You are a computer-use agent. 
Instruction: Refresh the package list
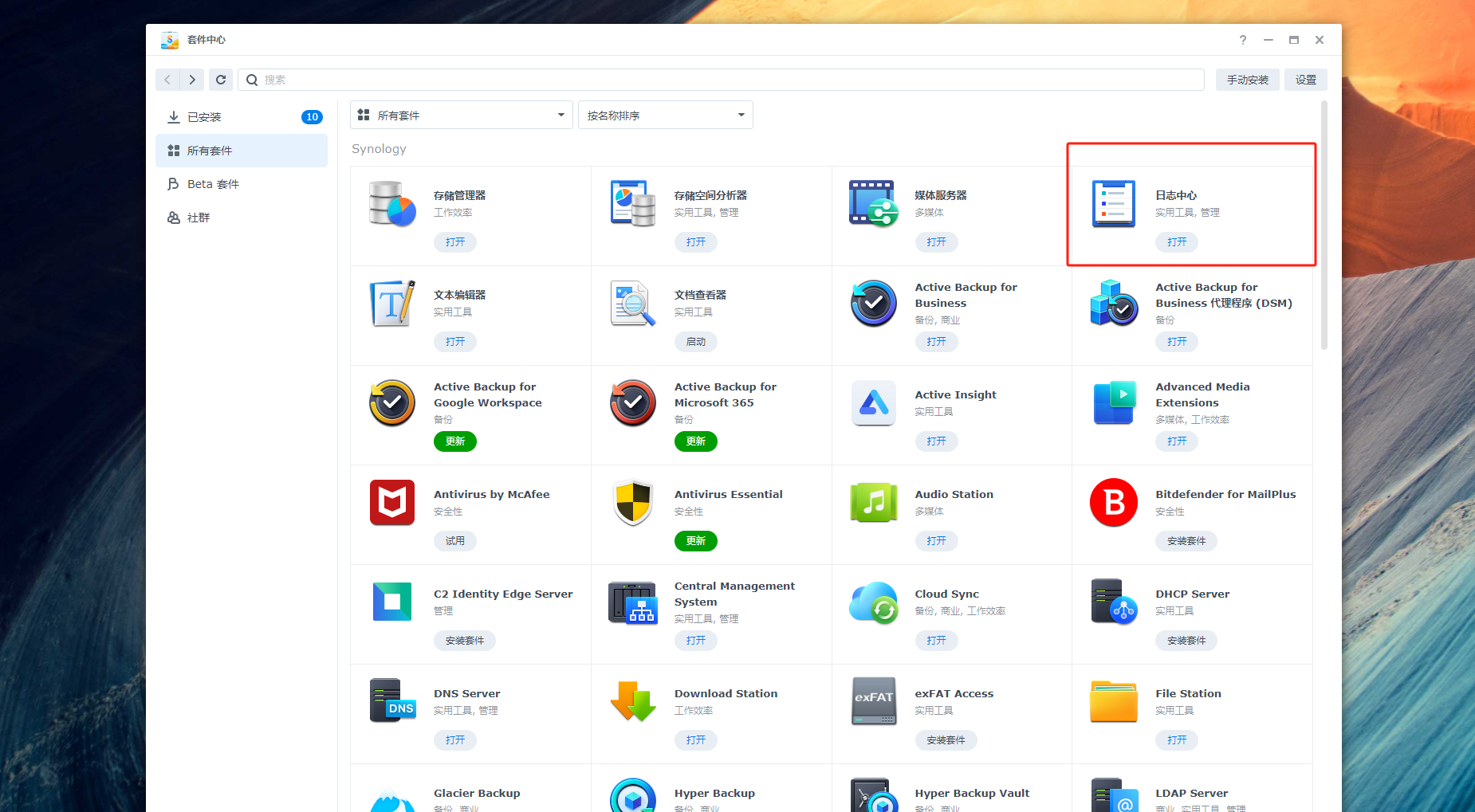coord(221,80)
